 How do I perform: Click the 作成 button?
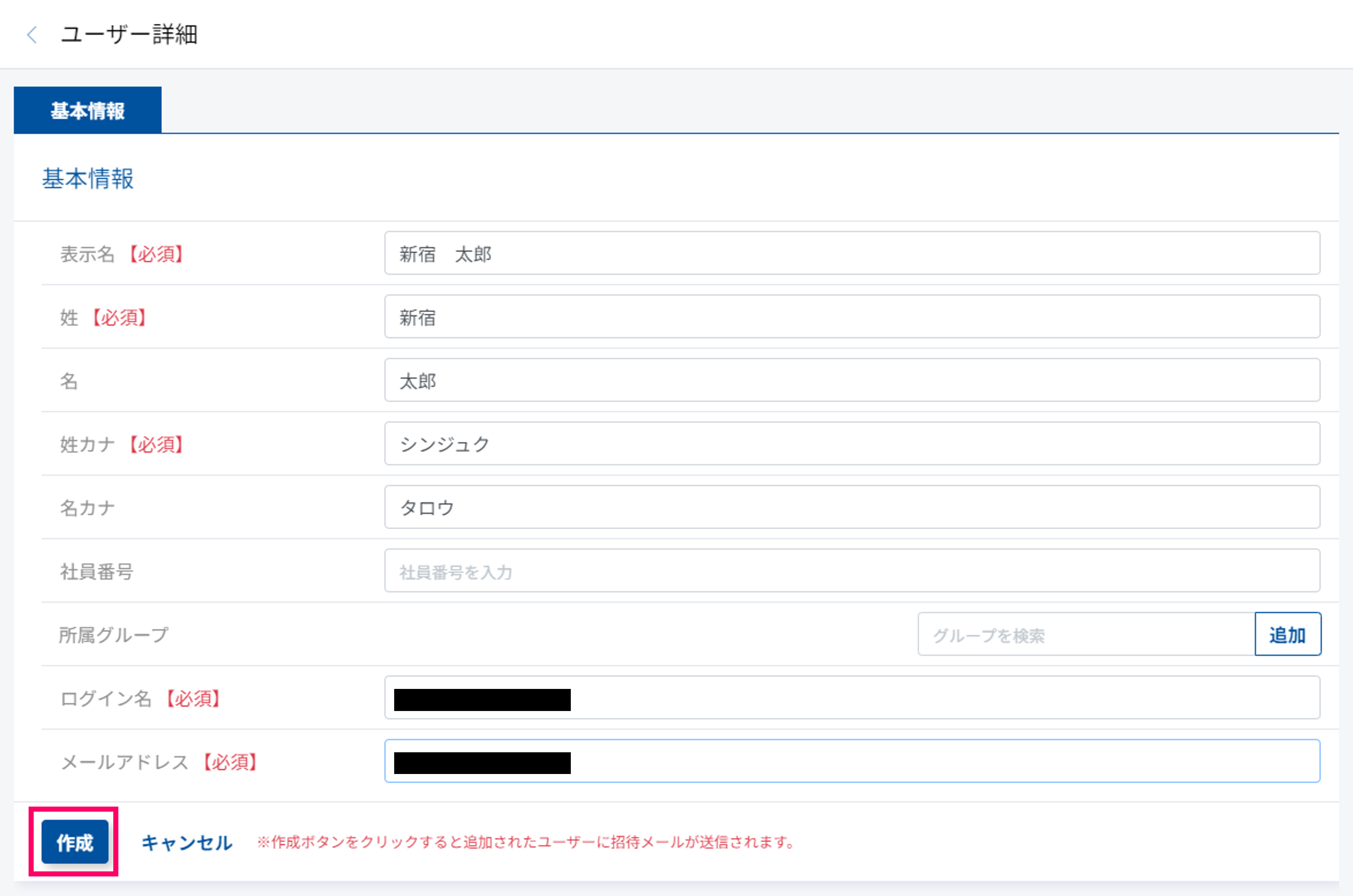coord(74,842)
